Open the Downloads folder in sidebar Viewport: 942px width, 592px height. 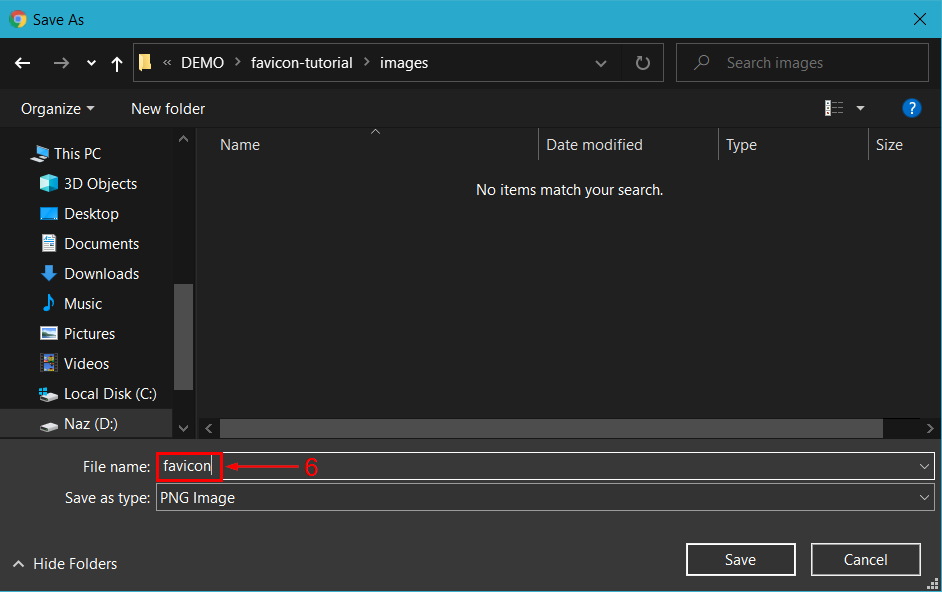[101, 274]
